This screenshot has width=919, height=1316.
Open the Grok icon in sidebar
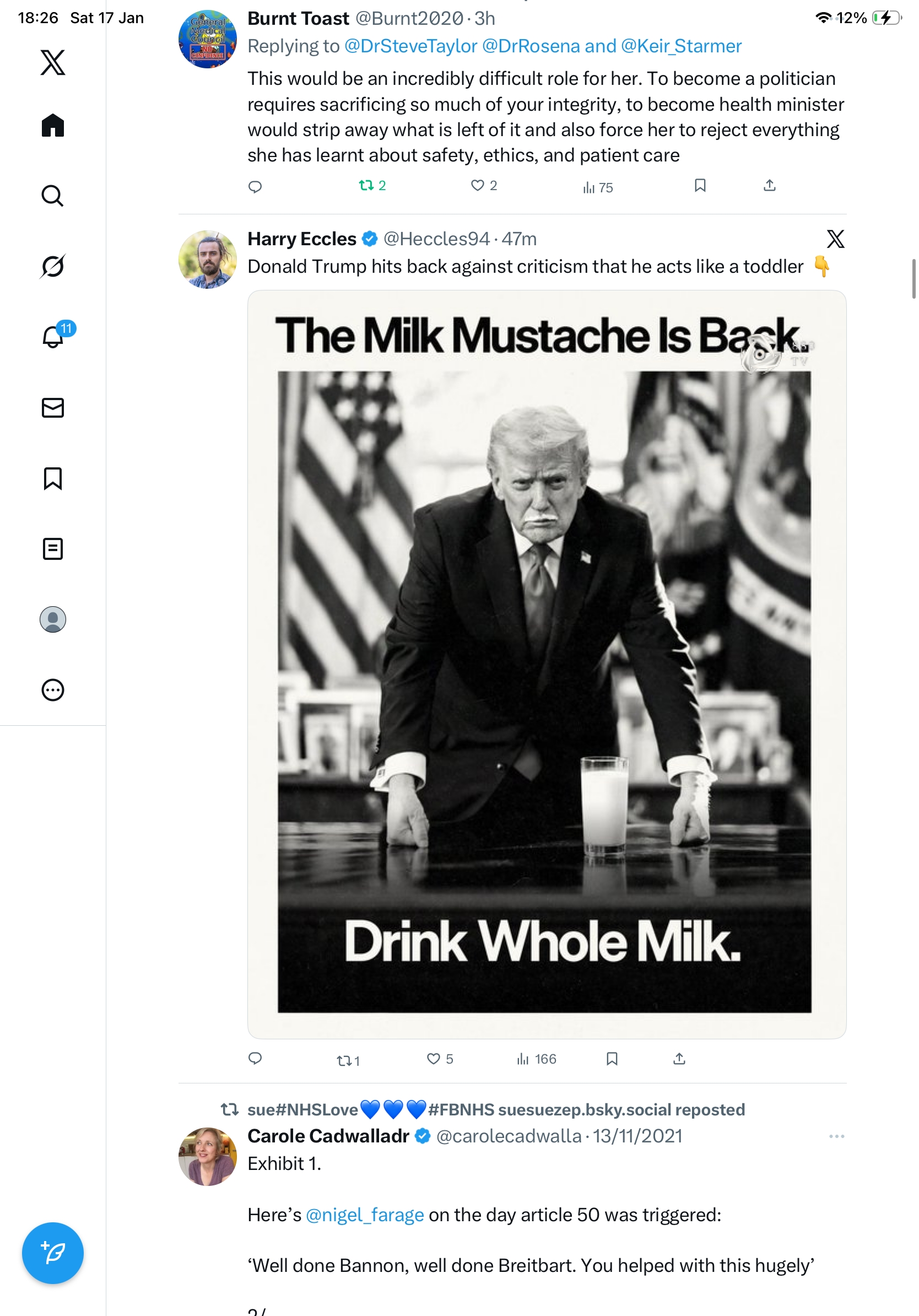tap(53, 266)
